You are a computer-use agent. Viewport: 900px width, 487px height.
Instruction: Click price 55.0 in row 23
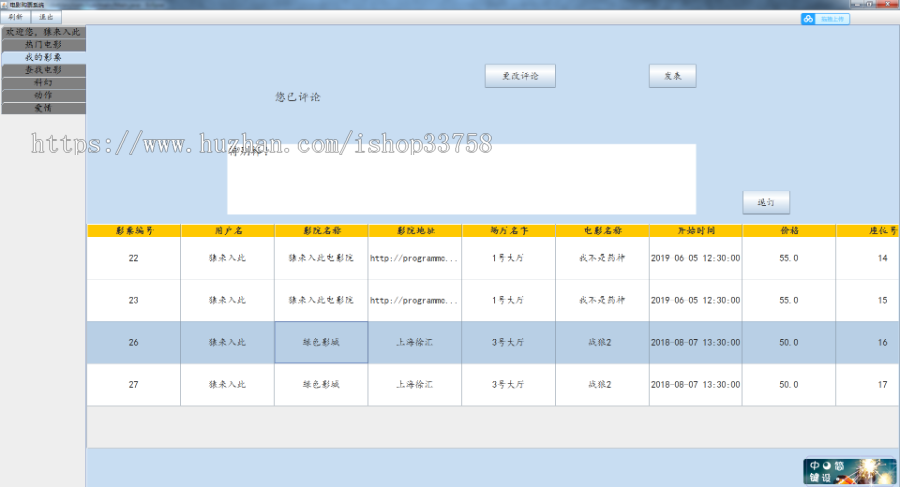coord(789,300)
